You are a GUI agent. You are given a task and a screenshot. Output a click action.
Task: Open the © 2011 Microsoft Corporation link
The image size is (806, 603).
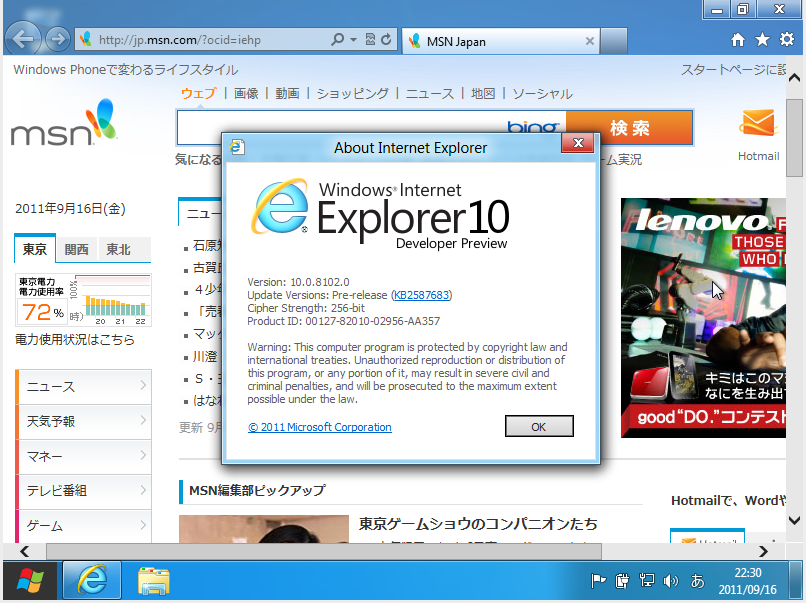(x=320, y=427)
